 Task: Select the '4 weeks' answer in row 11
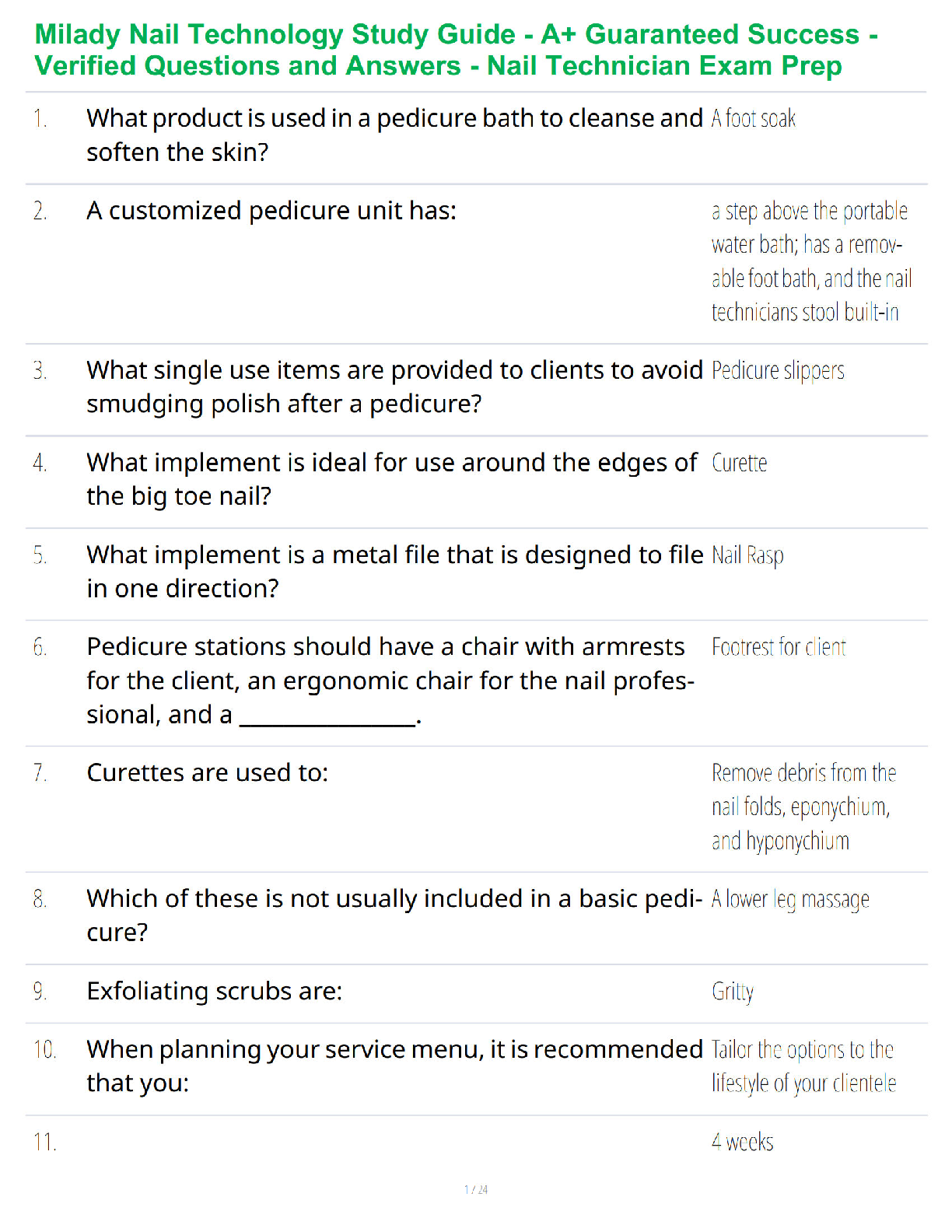(742, 1142)
